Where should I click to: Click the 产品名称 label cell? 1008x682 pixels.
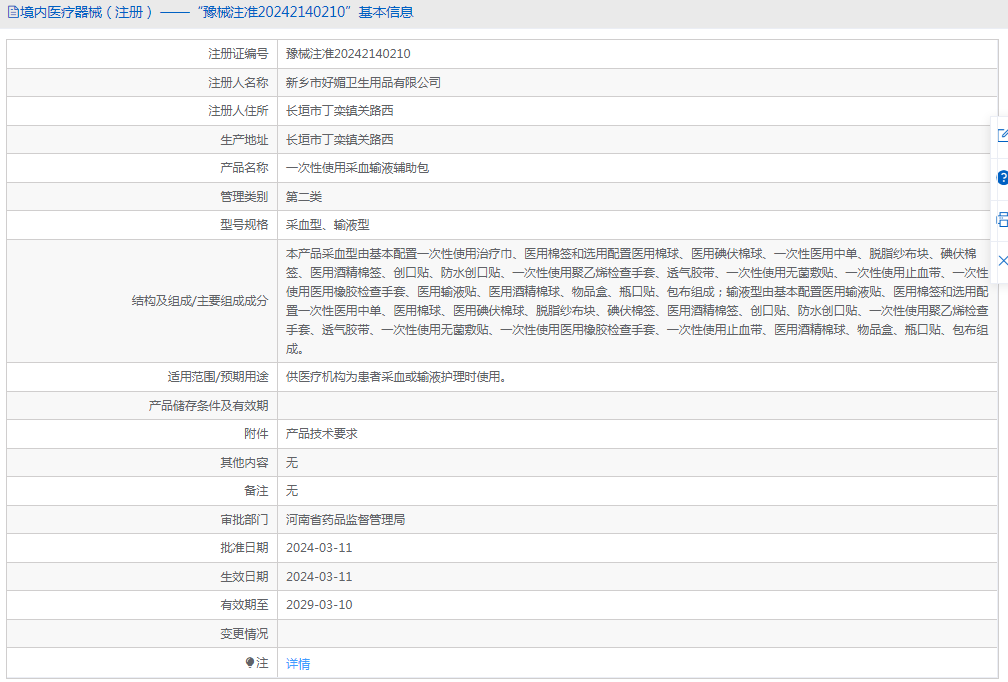click(142, 168)
